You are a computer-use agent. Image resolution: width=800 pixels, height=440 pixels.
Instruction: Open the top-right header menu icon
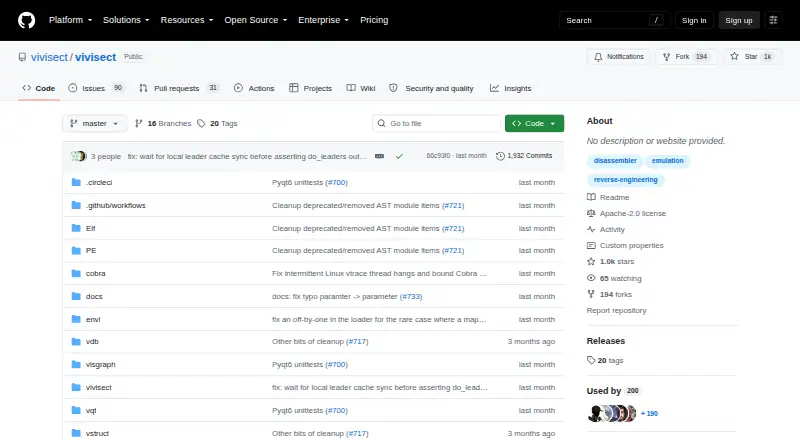[x=773, y=20]
